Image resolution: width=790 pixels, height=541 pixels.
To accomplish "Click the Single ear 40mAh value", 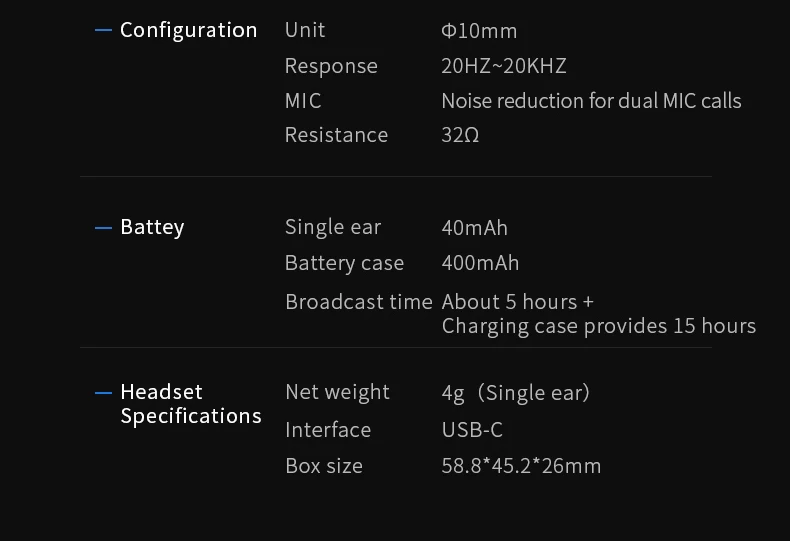I will point(475,228).
